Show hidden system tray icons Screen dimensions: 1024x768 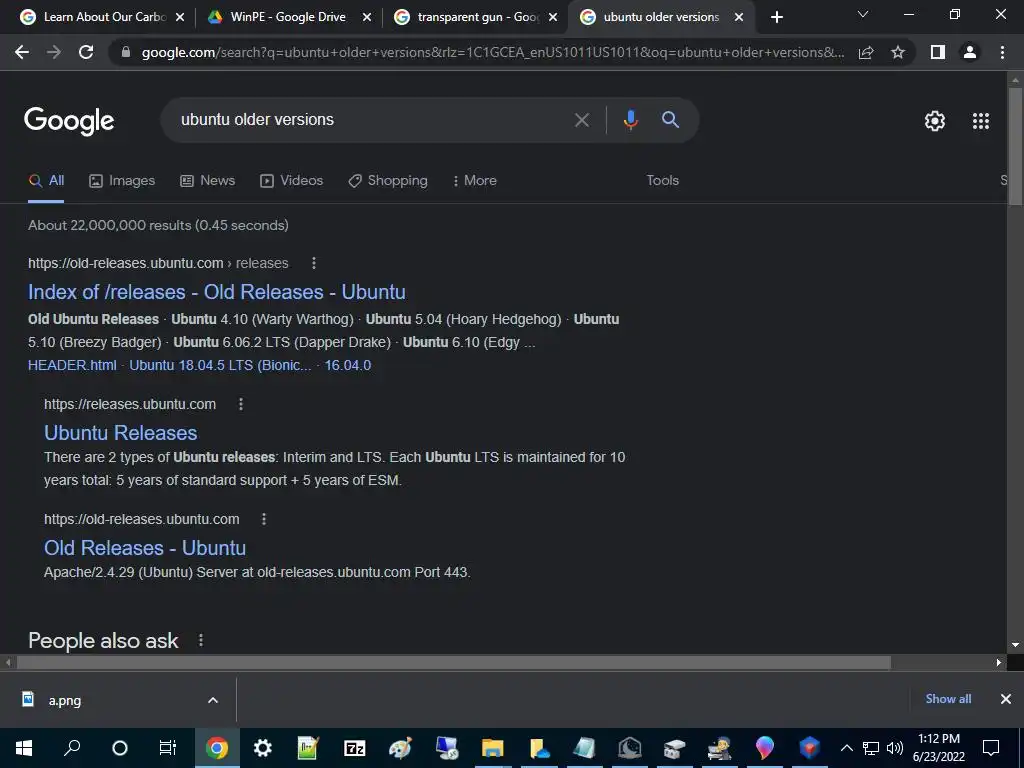pos(846,748)
